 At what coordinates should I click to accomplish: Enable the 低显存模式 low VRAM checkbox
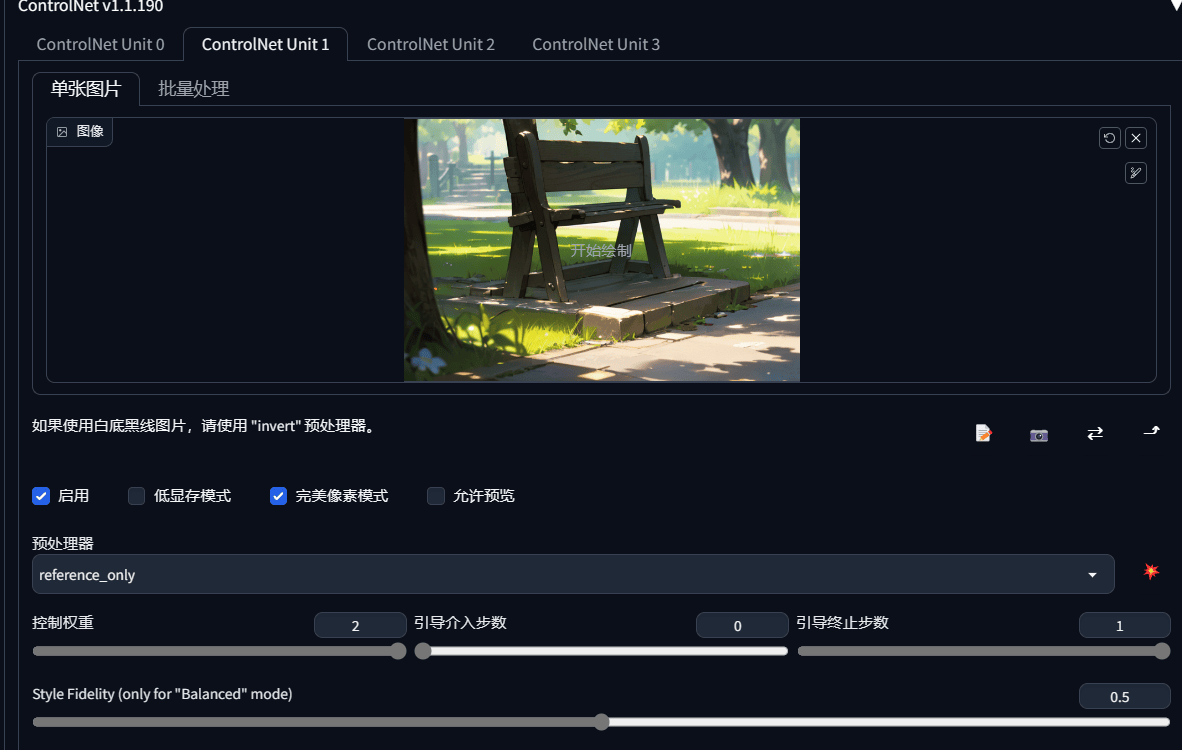pos(136,496)
